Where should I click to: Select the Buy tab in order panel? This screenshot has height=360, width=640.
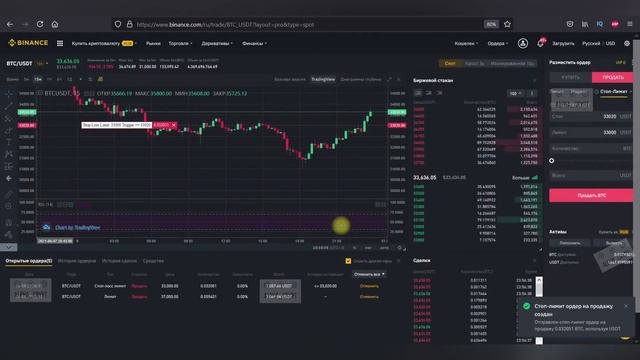click(x=570, y=77)
